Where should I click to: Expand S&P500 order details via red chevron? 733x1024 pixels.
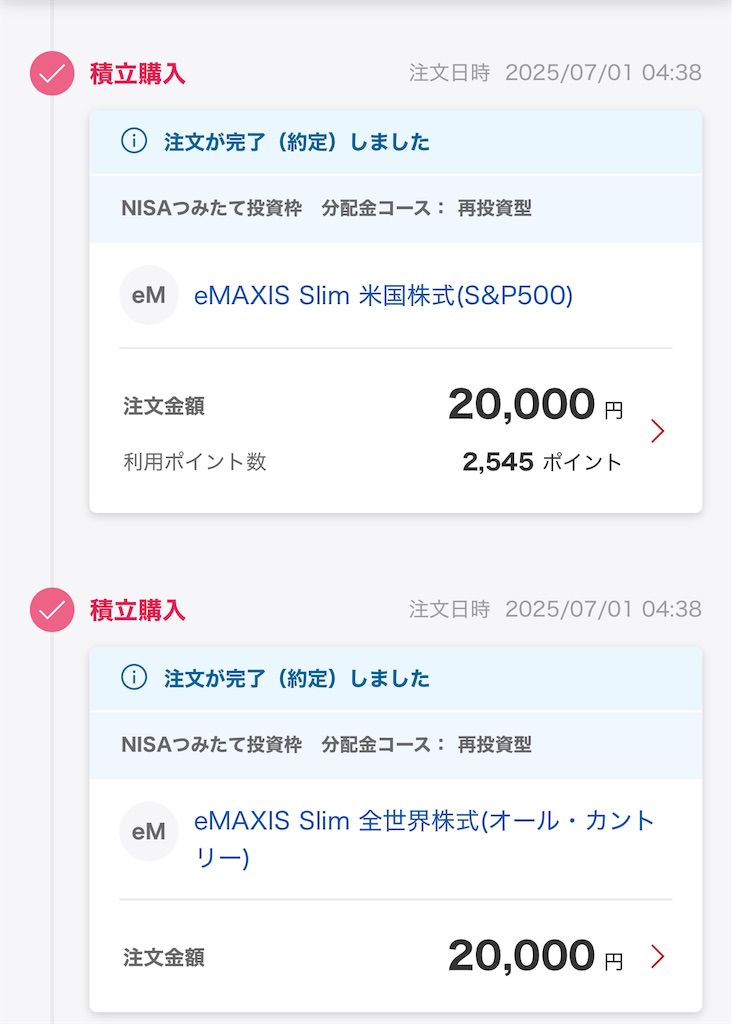tap(657, 430)
